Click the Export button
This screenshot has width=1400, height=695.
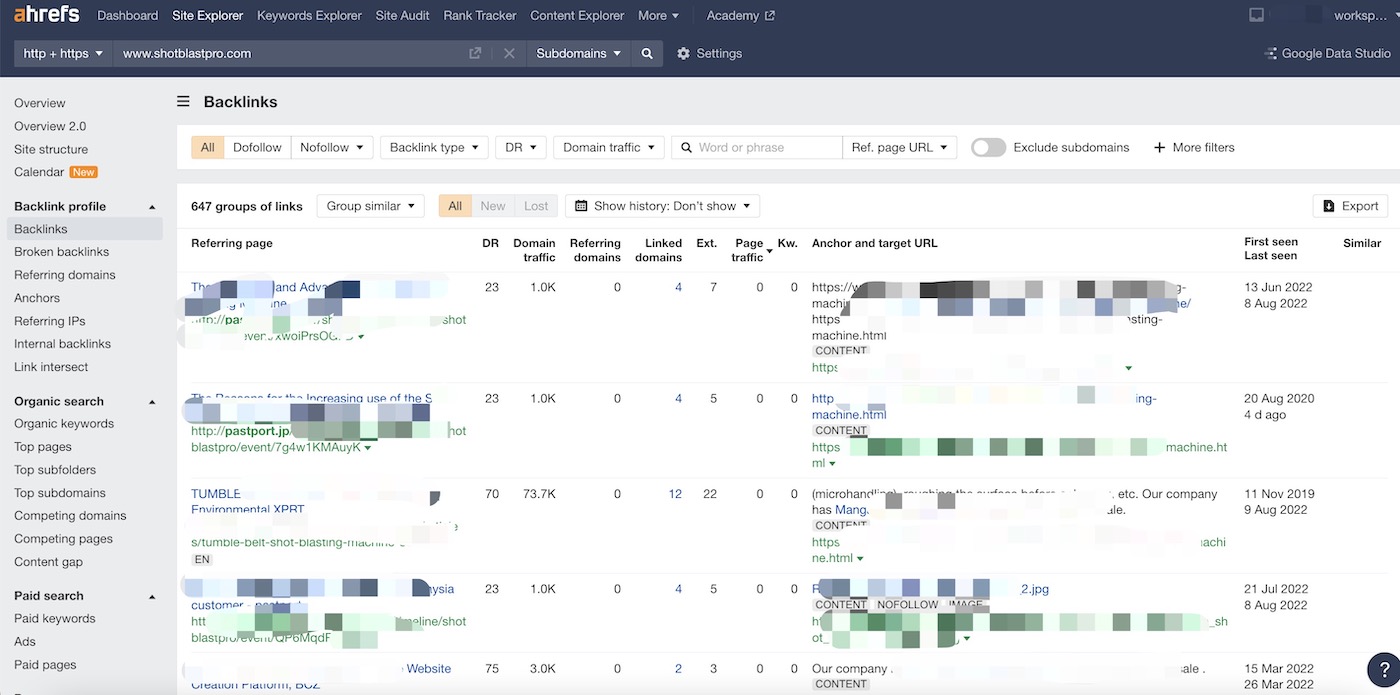tap(1350, 206)
